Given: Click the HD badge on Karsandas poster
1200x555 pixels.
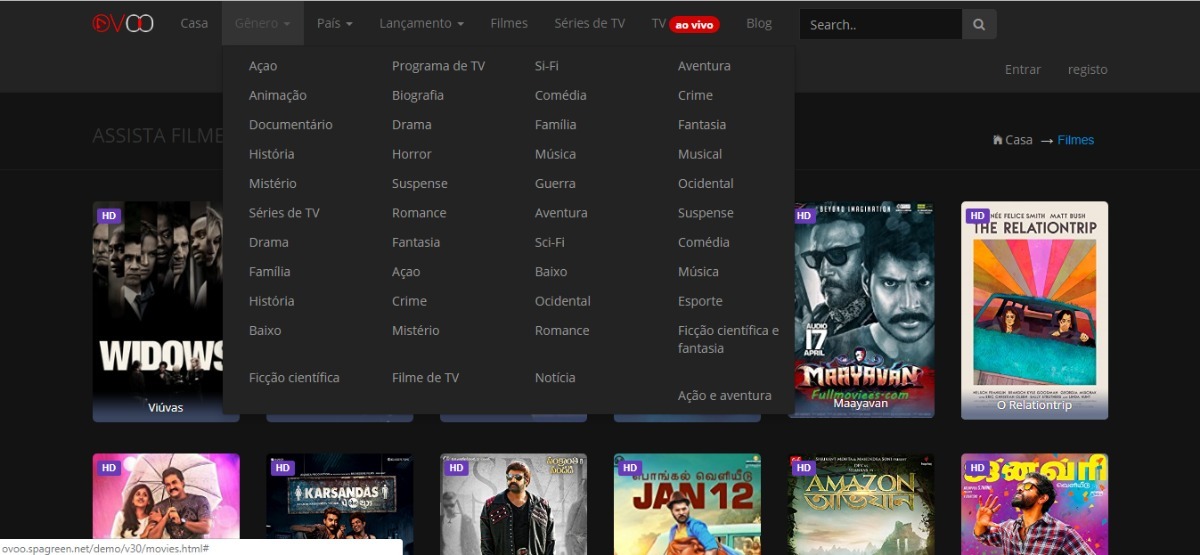Looking at the screenshot, I should 282,467.
